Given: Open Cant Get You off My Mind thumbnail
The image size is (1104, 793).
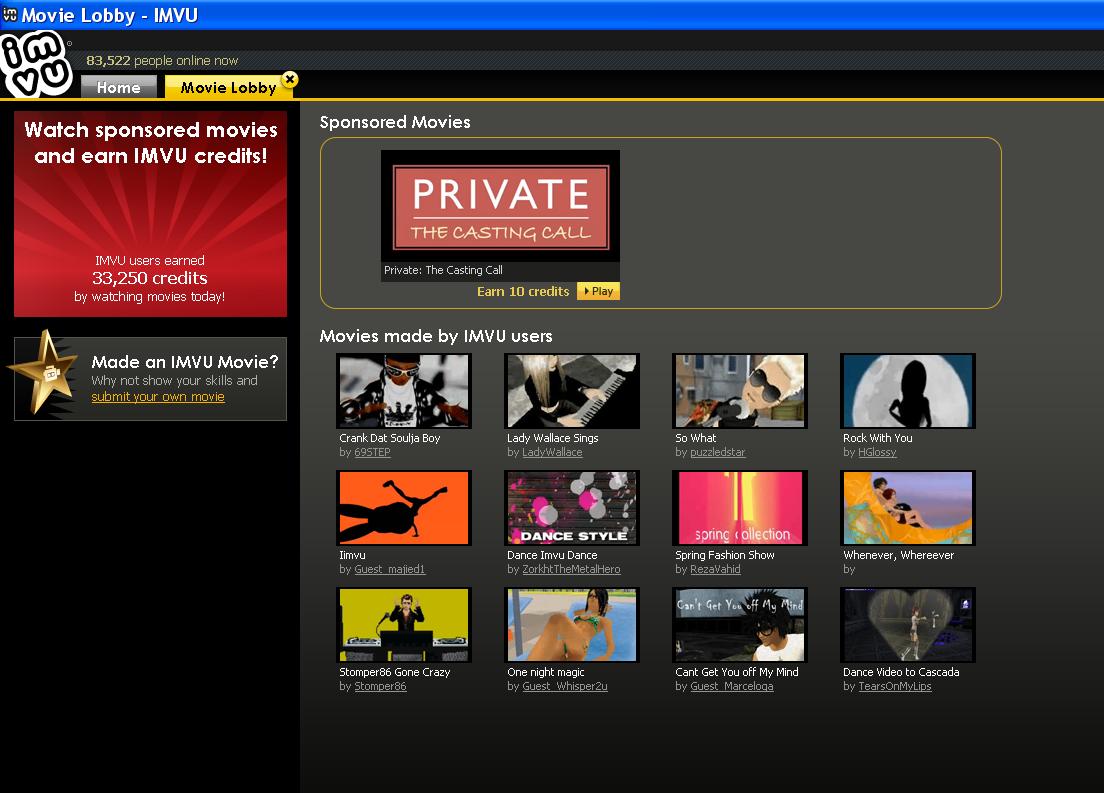Looking at the screenshot, I should coord(739,625).
